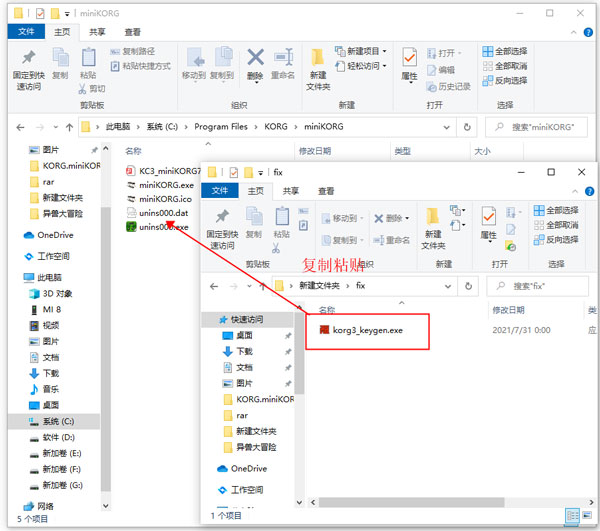Click Open (打开) in miniKORG ribbon
Image resolution: width=600 pixels, height=531 pixels.
(x=444, y=53)
